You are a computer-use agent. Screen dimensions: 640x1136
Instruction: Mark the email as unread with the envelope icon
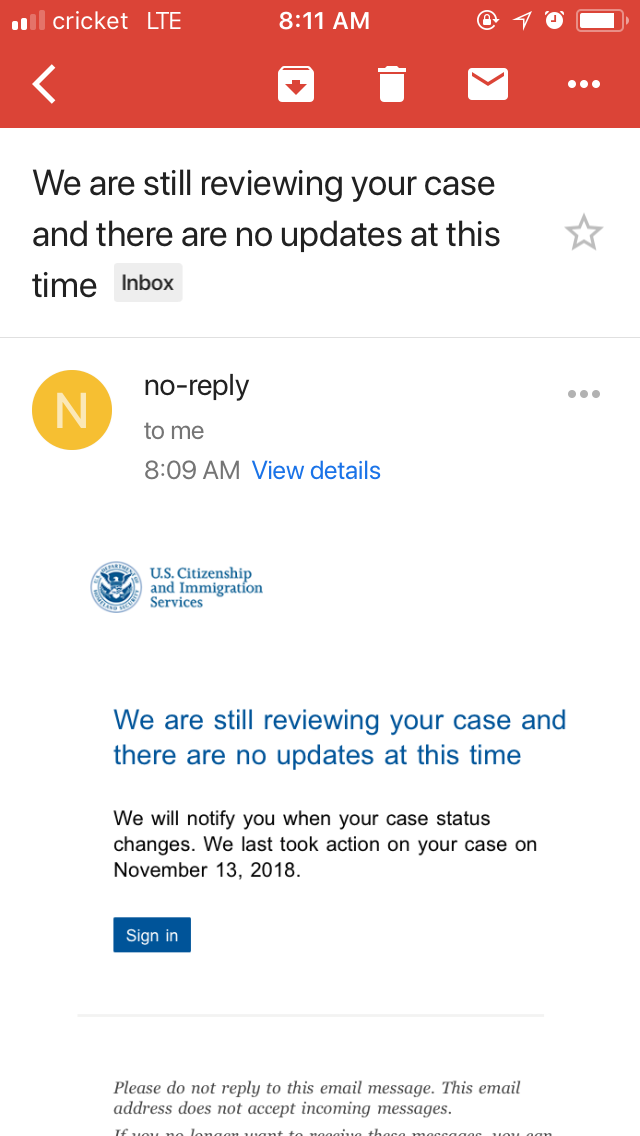[488, 84]
